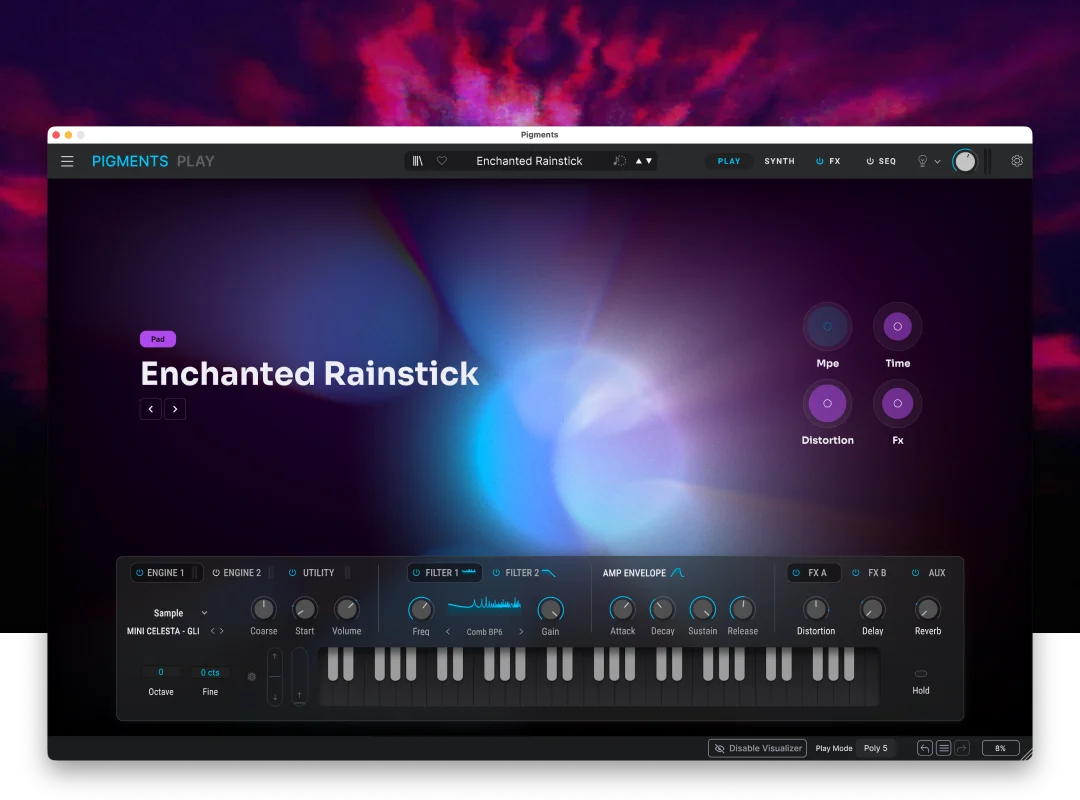This screenshot has height=800, width=1080.
Task: Click the Fx macro knob
Action: point(897,404)
